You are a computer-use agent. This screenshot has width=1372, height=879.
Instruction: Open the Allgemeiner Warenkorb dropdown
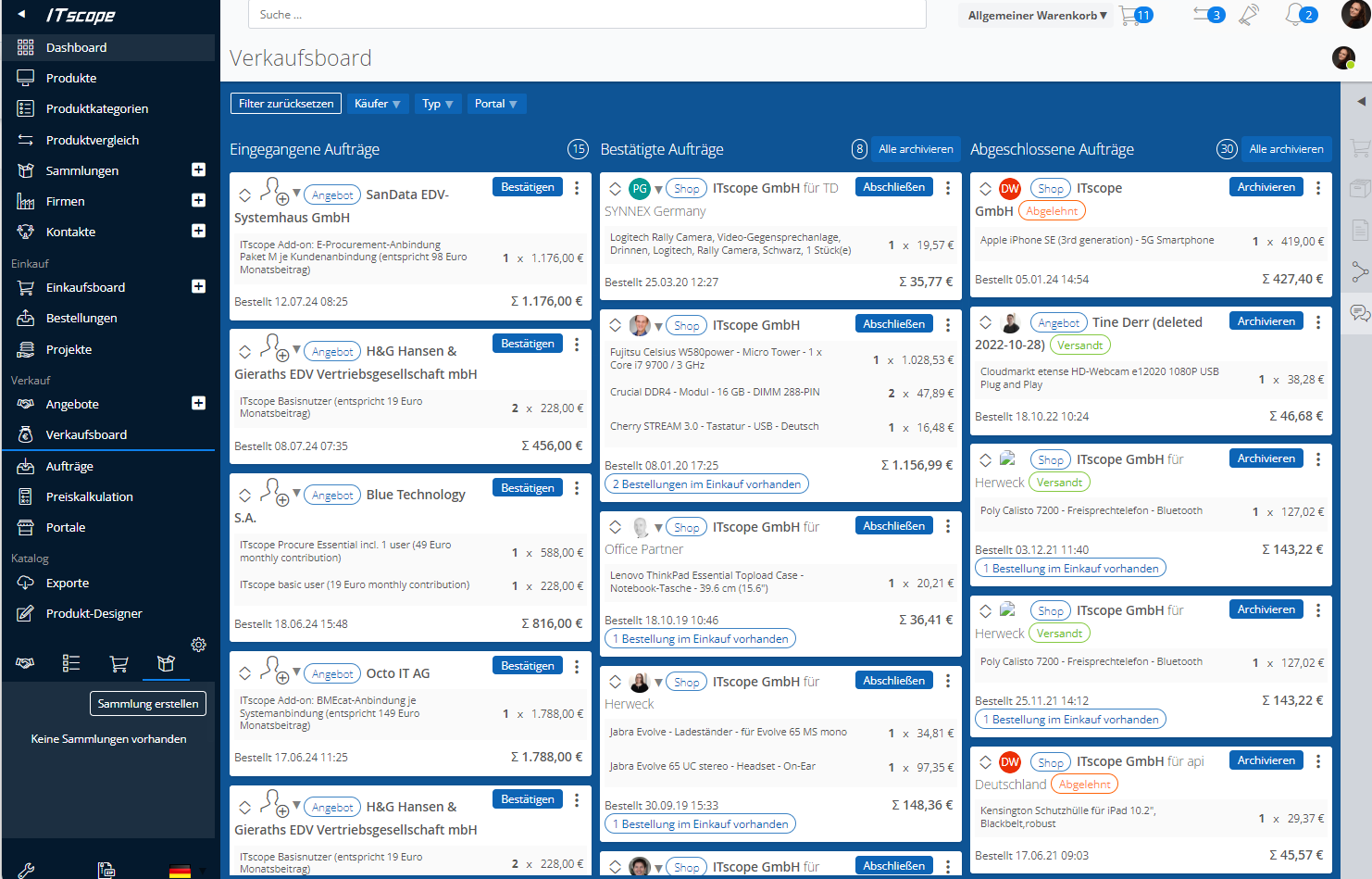coord(1037,16)
